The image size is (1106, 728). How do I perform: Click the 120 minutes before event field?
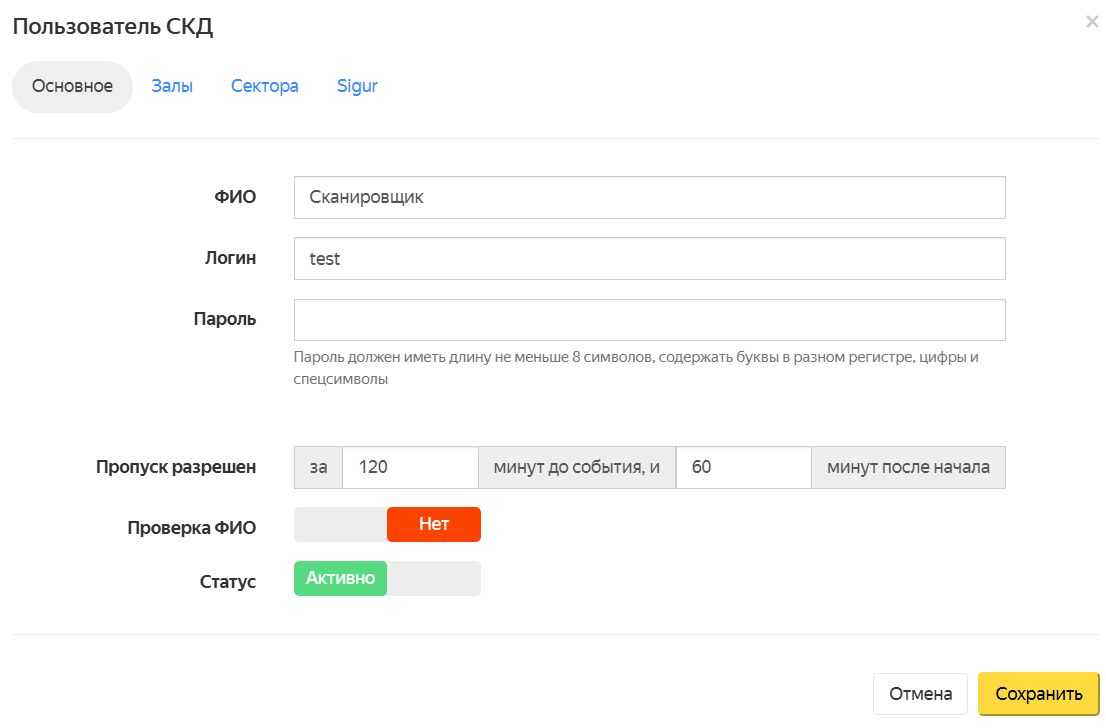tap(410, 467)
